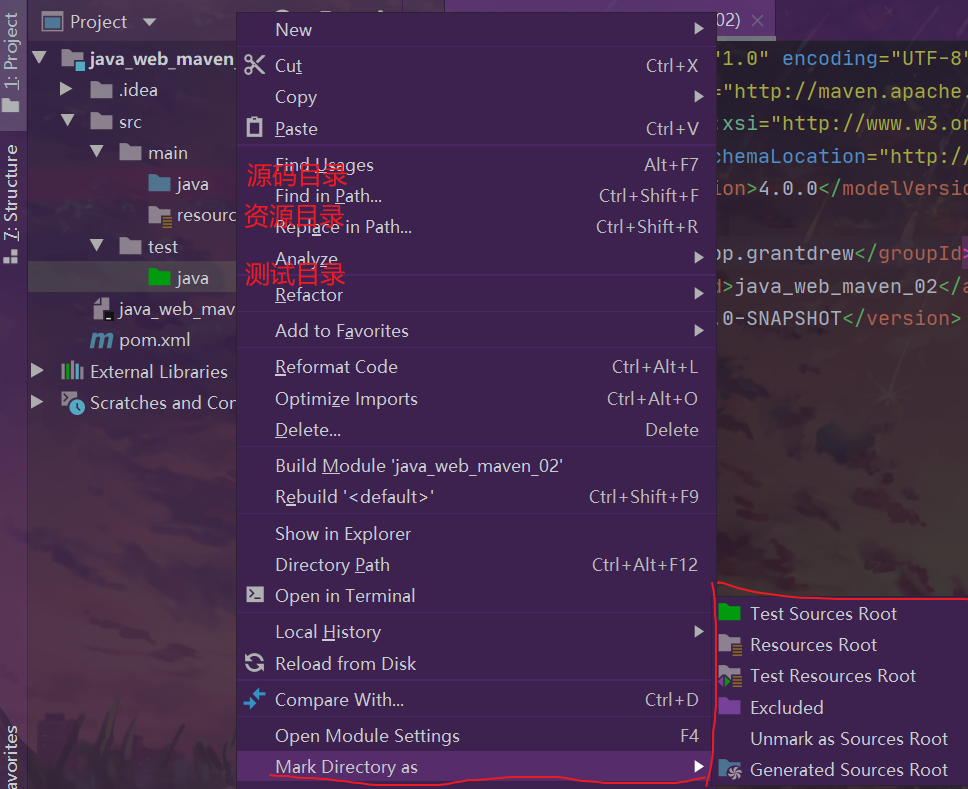This screenshot has height=789, width=968.
Task: Click the .idea folder icon
Action: pos(101,90)
